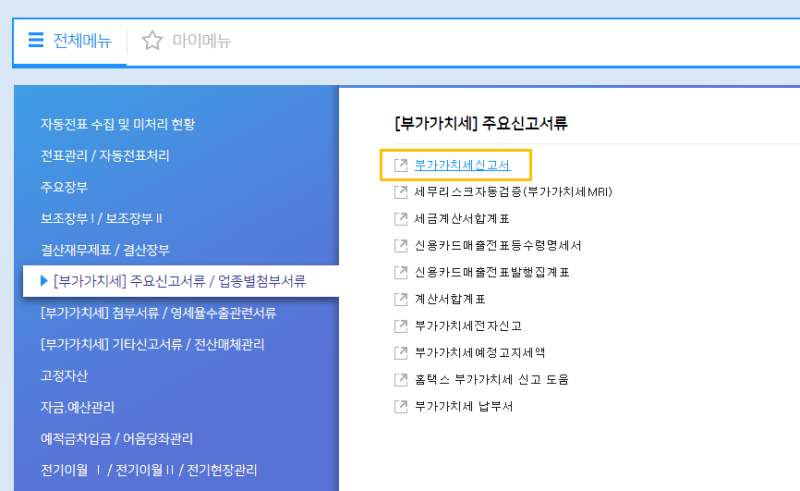
Task: Click external-link icon beside 부가가치세전자신고
Action: click(401, 326)
